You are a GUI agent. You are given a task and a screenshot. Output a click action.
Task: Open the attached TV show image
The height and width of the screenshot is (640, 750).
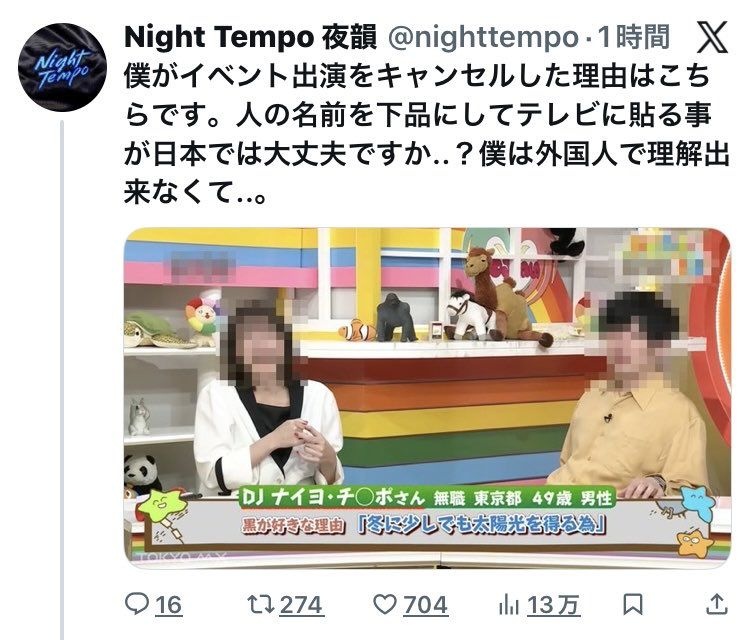pyautogui.click(x=428, y=398)
